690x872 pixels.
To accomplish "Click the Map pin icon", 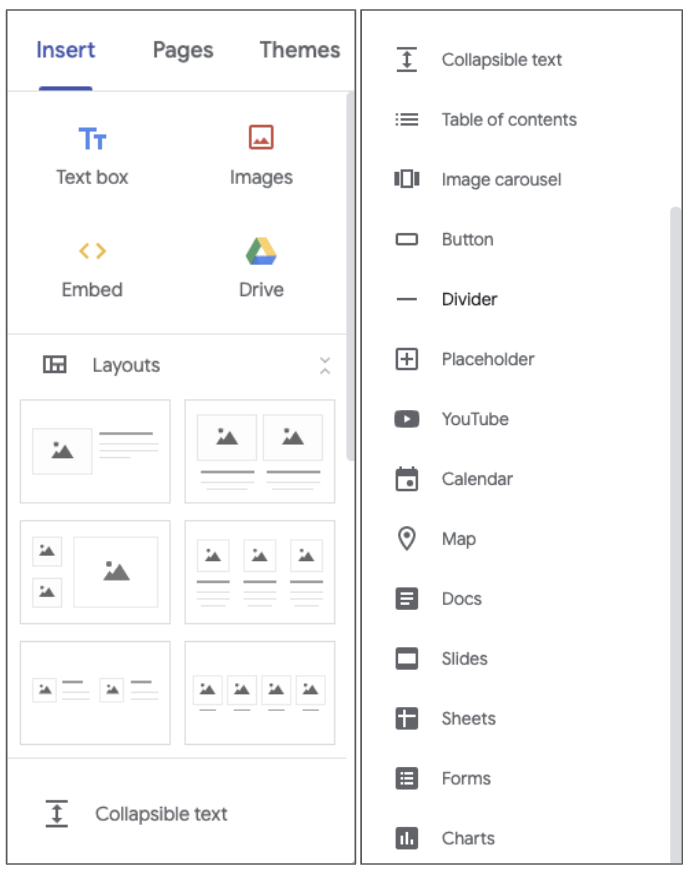I will 407,538.
